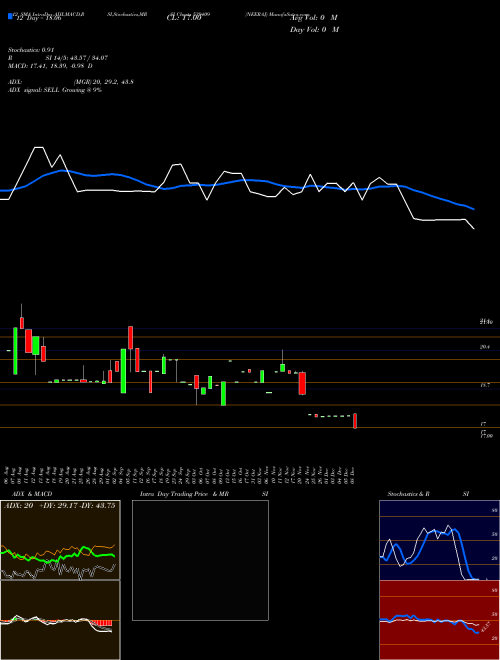Click the red RSI chart panel
The image size is (500, 660).
click(439, 620)
